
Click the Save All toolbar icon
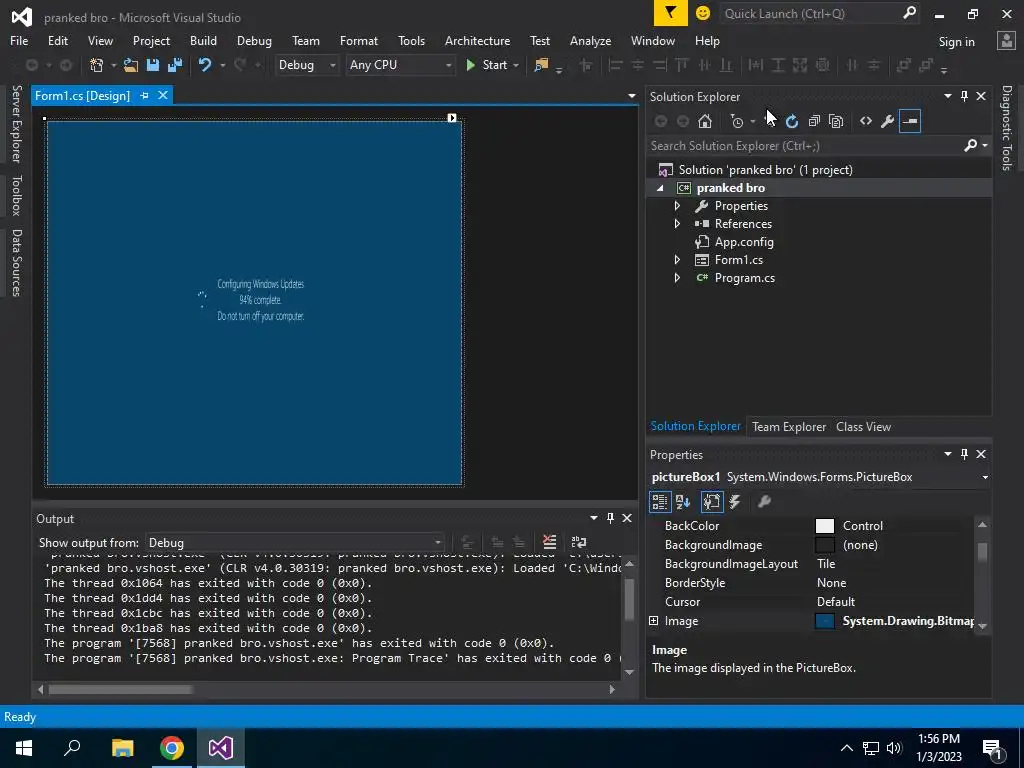(174, 65)
